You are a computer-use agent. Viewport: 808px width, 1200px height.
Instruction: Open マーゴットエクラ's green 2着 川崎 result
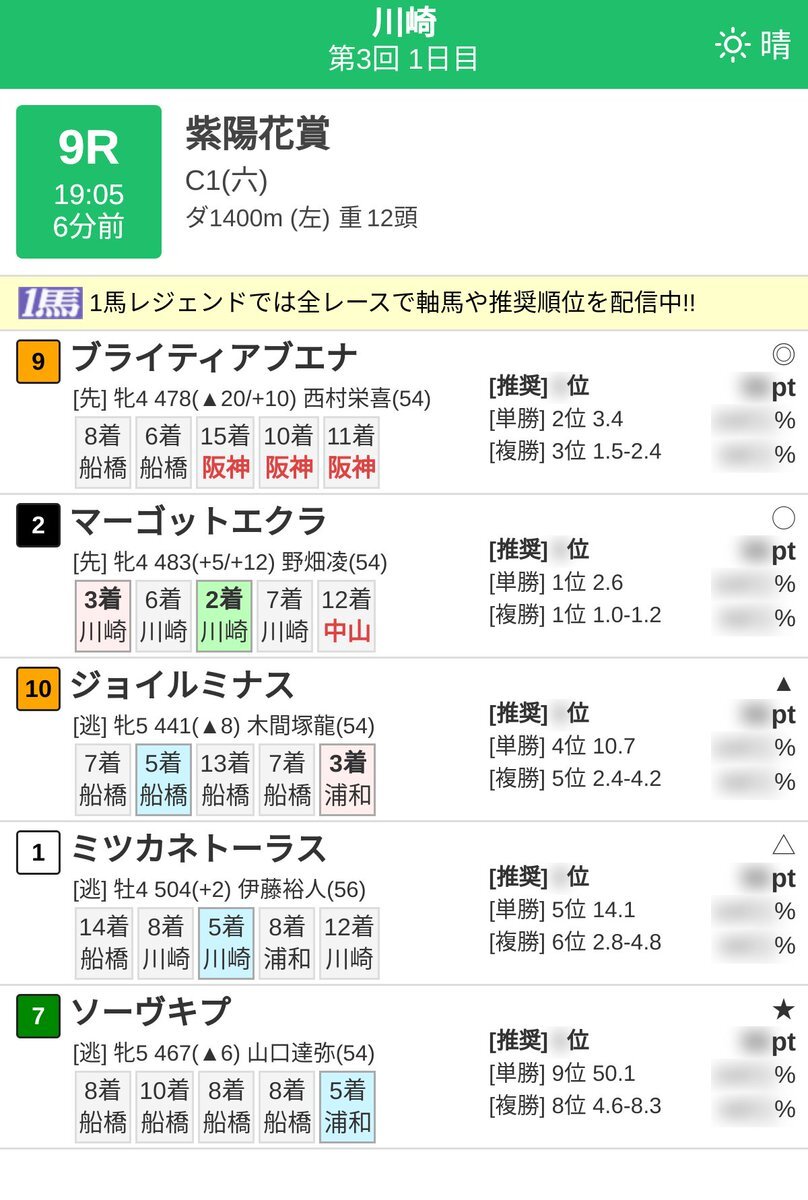(x=225, y=616)
